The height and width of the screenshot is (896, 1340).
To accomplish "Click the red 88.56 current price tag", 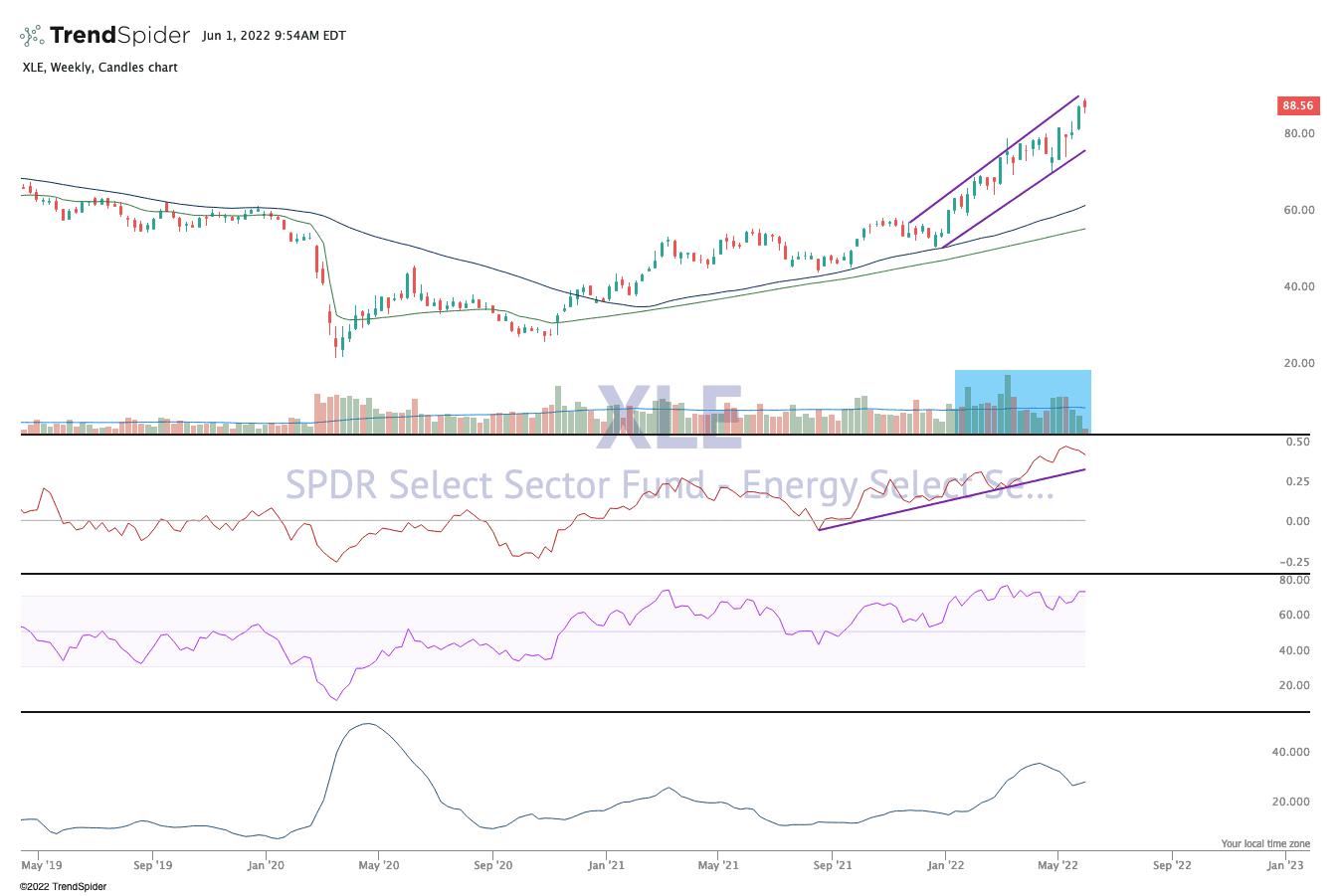I will 1297,105.
